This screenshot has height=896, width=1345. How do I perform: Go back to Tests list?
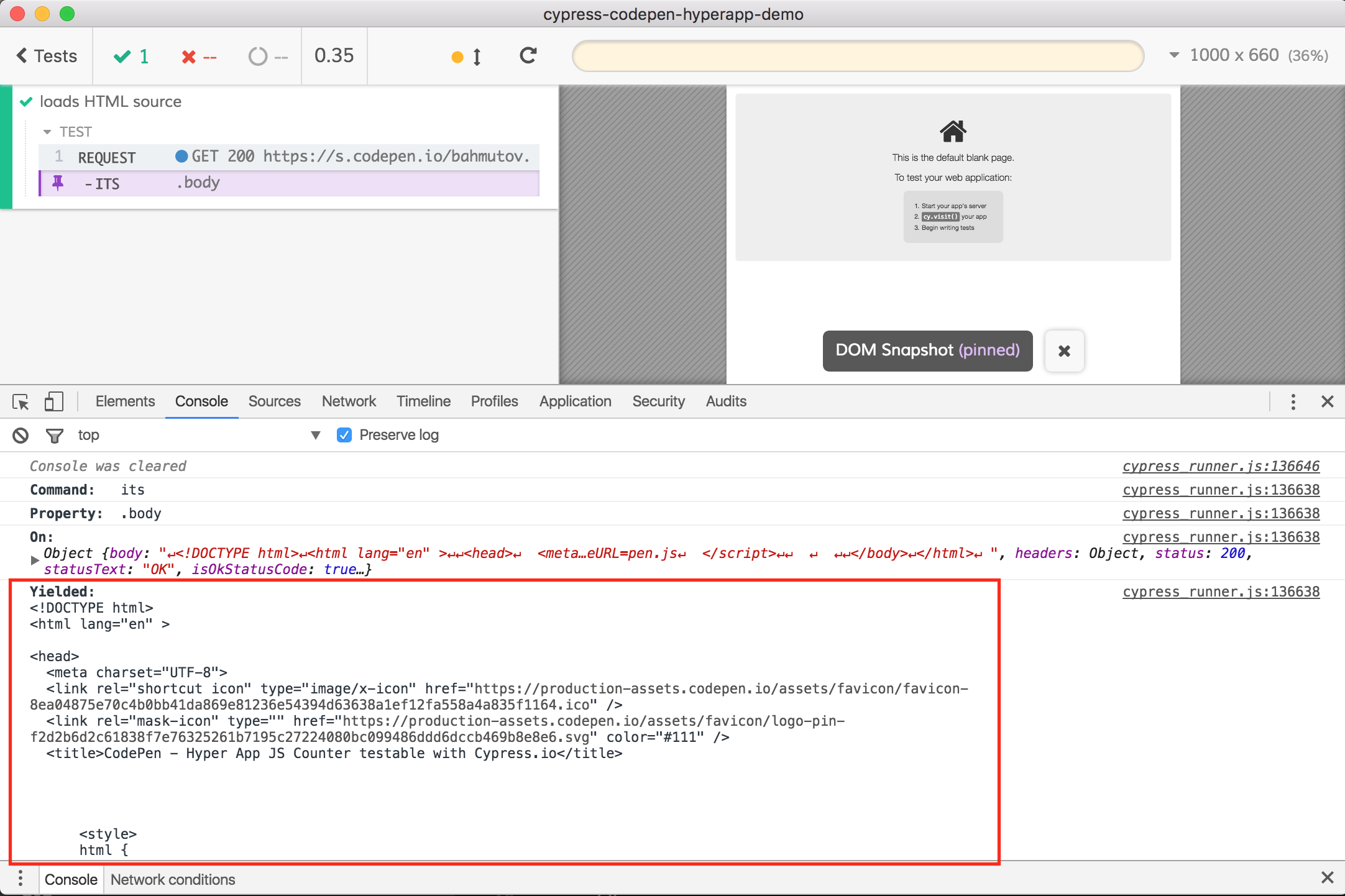(x=47, y=56)
